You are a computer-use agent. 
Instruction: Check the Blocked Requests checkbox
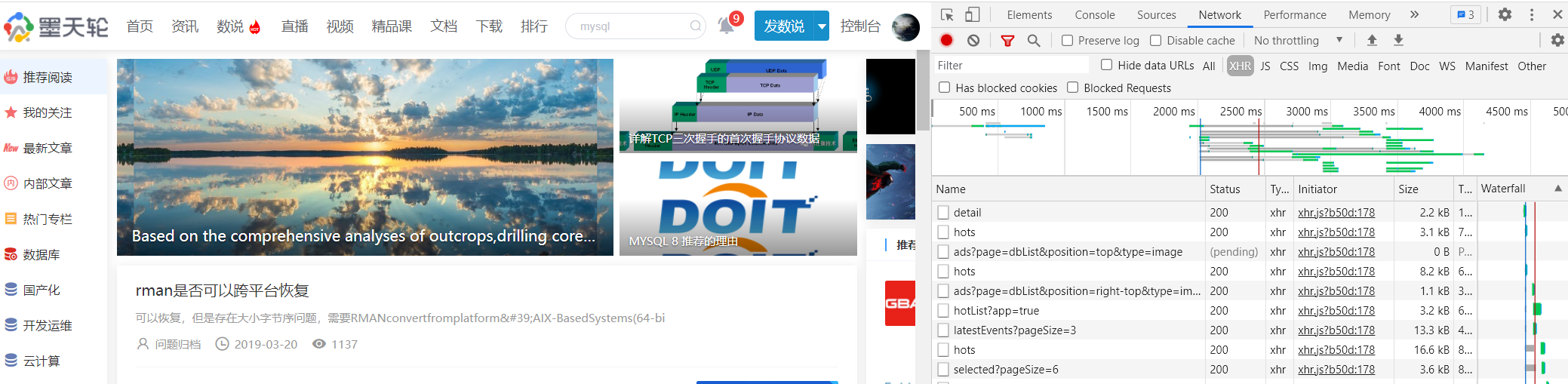pos(1072,88)
